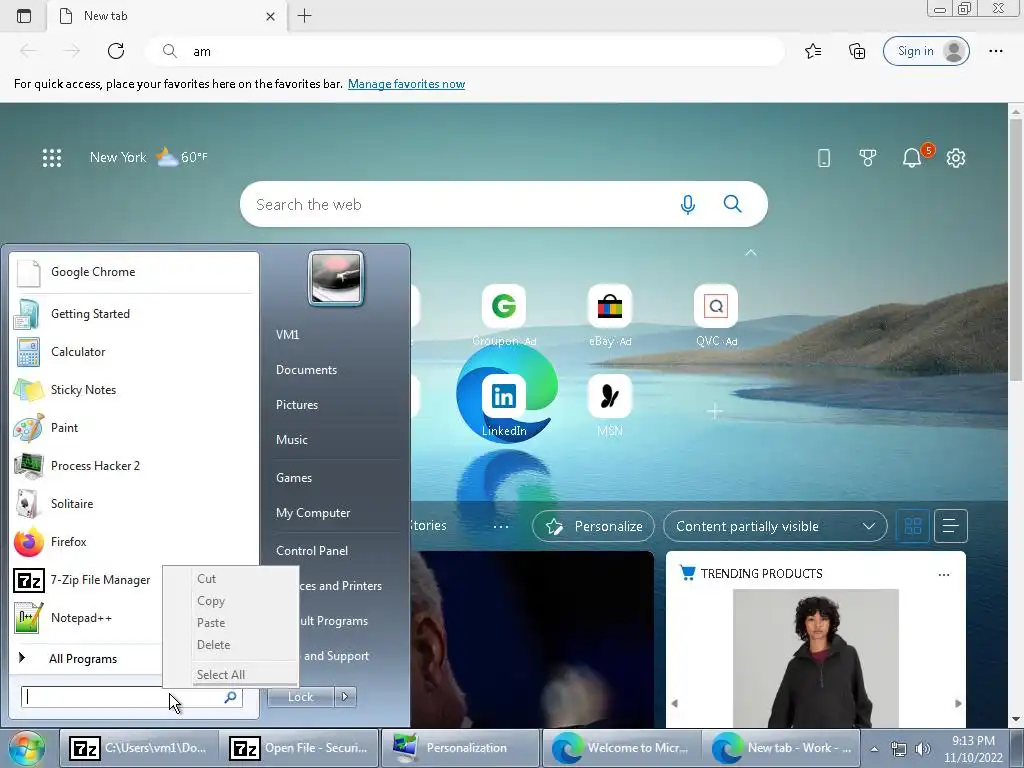Click the Windows Start orb
Screen dimensions: 1024x768
click(x=26, y=748)
